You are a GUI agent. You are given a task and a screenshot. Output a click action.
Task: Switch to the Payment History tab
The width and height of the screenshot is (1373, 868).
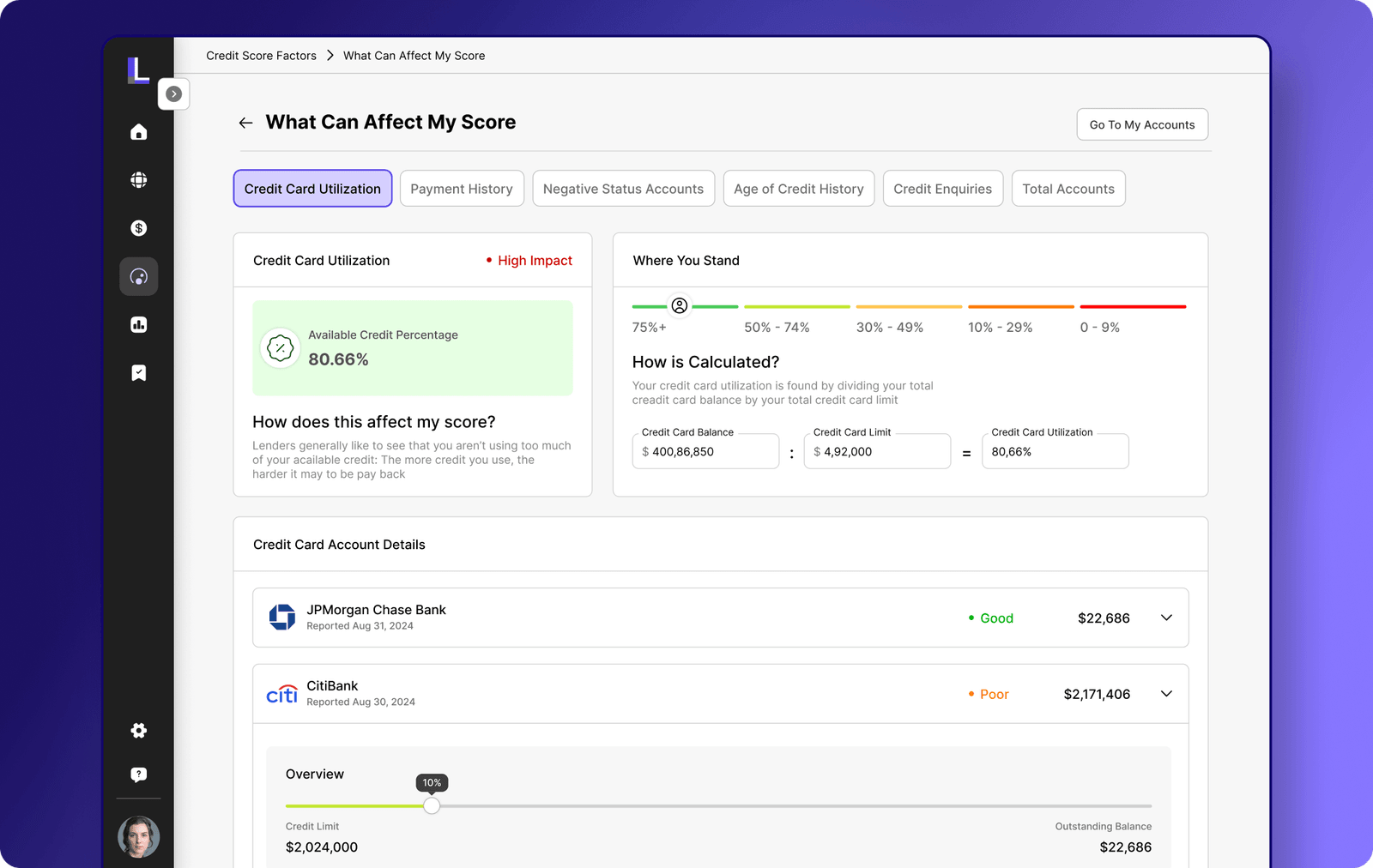[x=461, y=189]
